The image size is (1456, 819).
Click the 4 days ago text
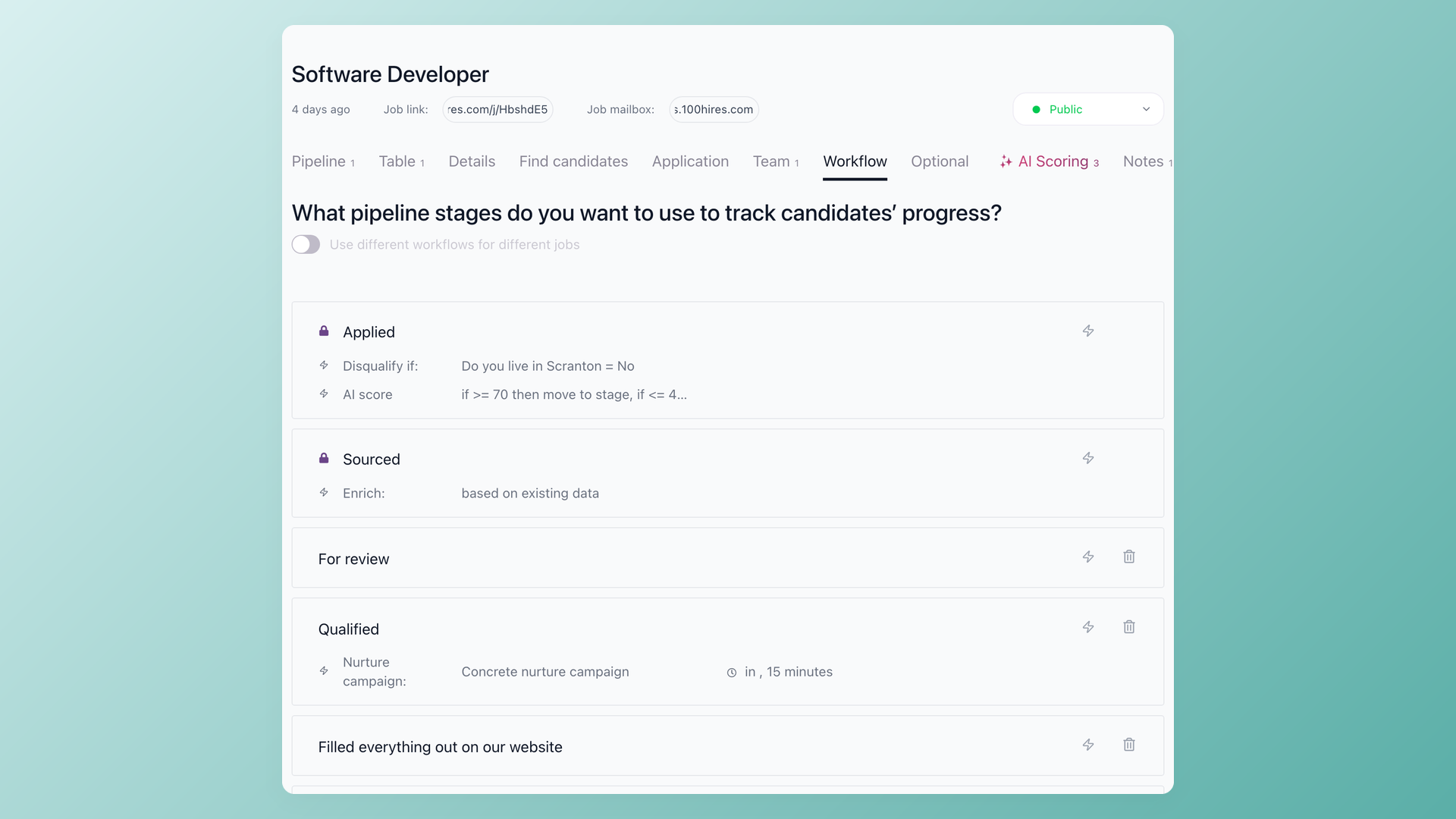point(321,109)
